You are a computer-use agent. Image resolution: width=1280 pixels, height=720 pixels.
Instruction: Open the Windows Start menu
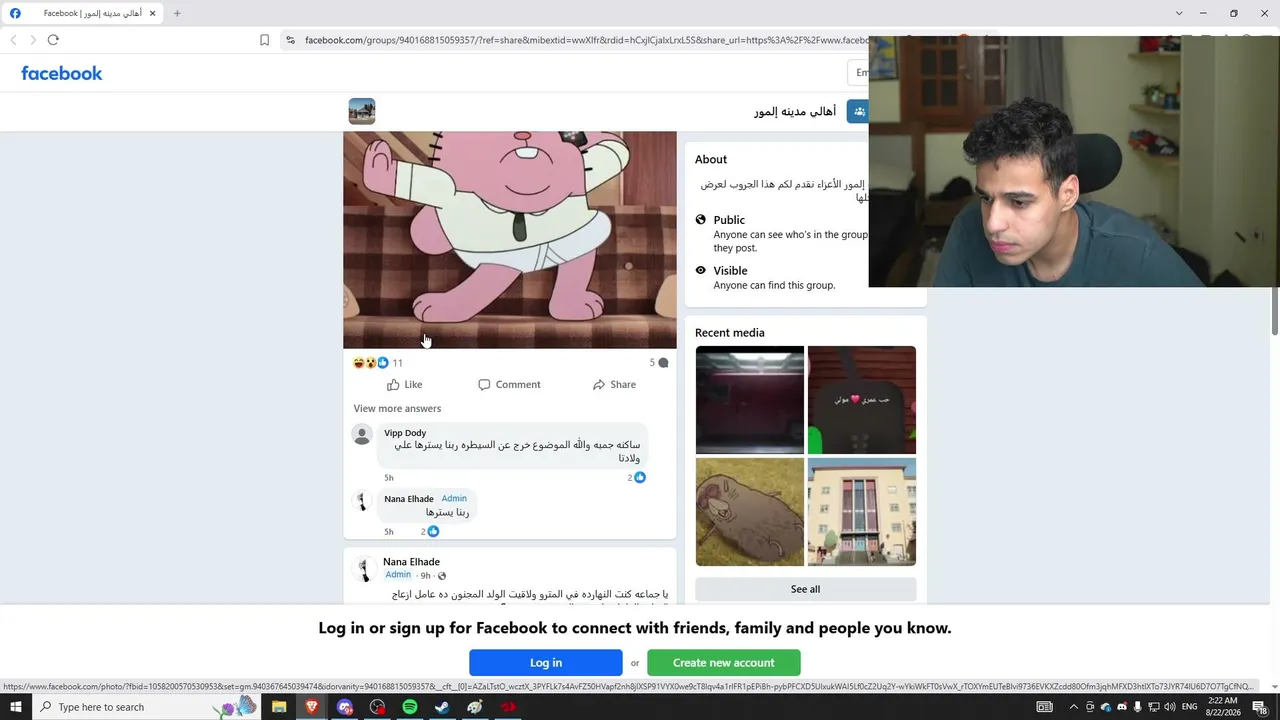(16, 707)
